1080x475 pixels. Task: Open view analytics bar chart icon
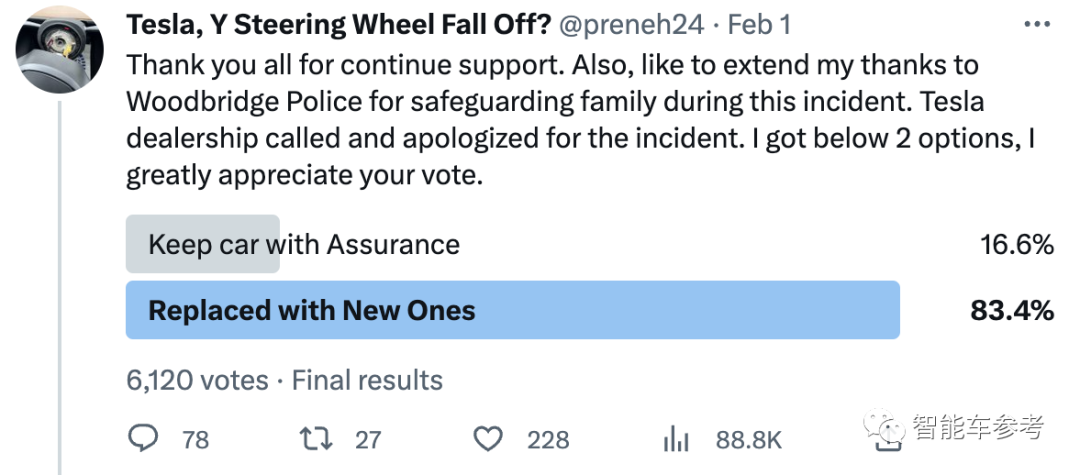click(x=676, y=439)
